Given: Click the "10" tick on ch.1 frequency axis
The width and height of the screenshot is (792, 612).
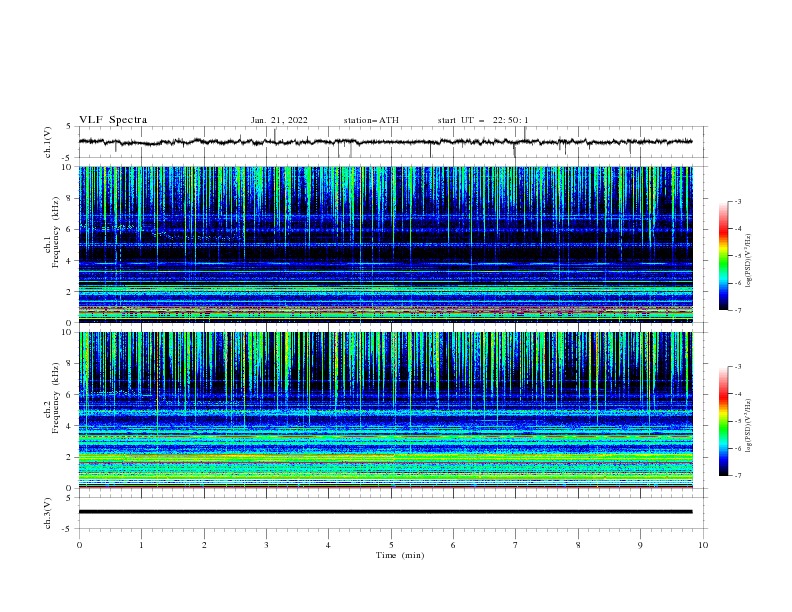Looking at the screenshot, I should pos(68,167).
